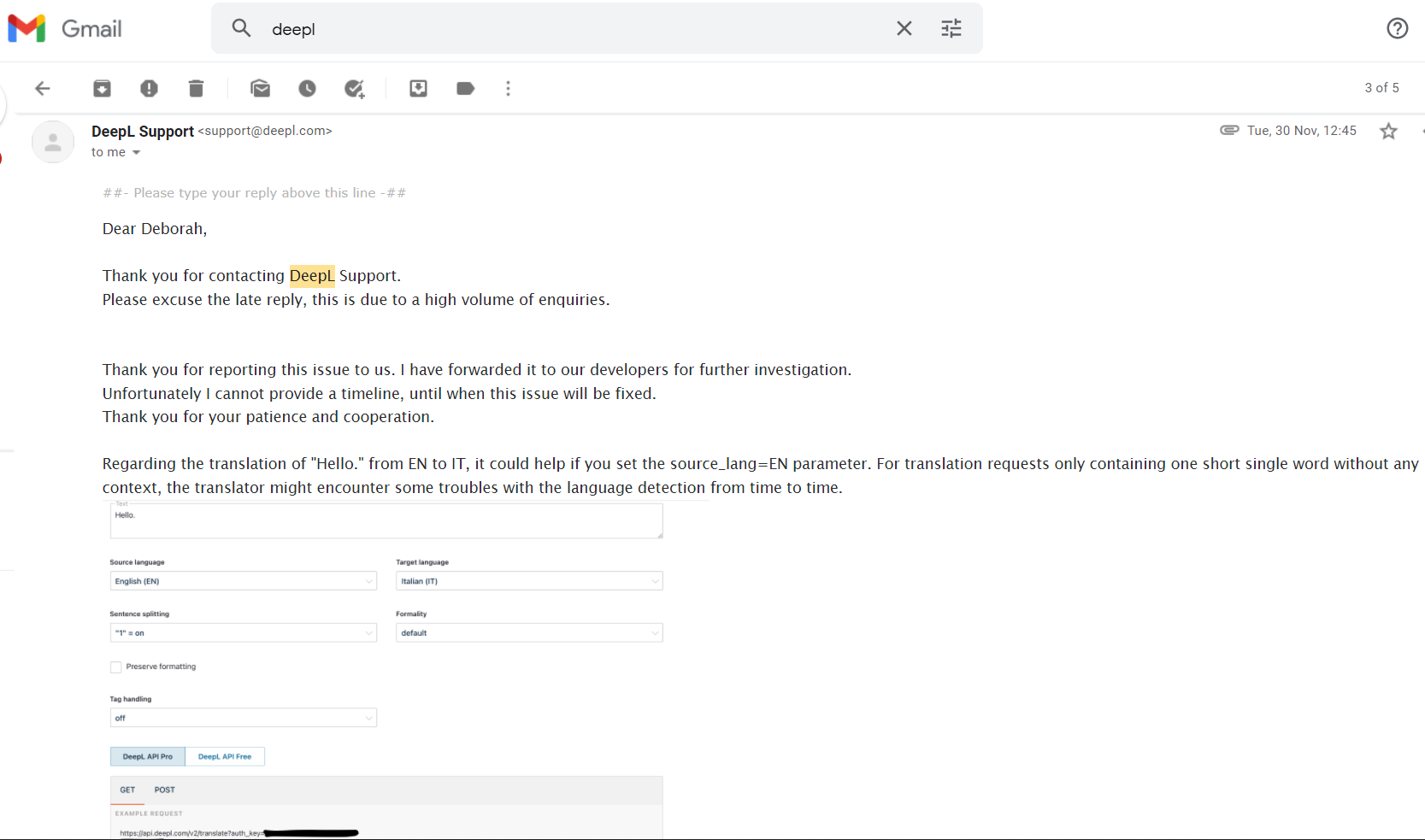
Task: Open the Target language Italian (IT) dropdown
Action: [x=529, y=581]
